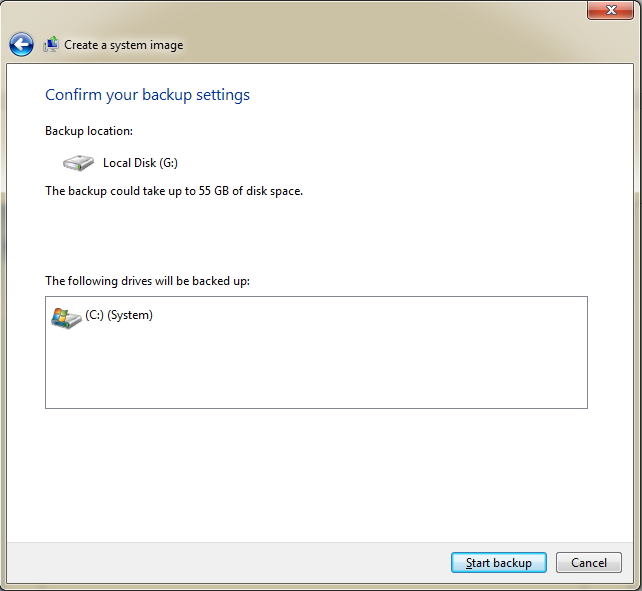The height and width of the screenshot is (591, 642).
Task: Click the 'Backup location:' label
Action: coord(89,131)
